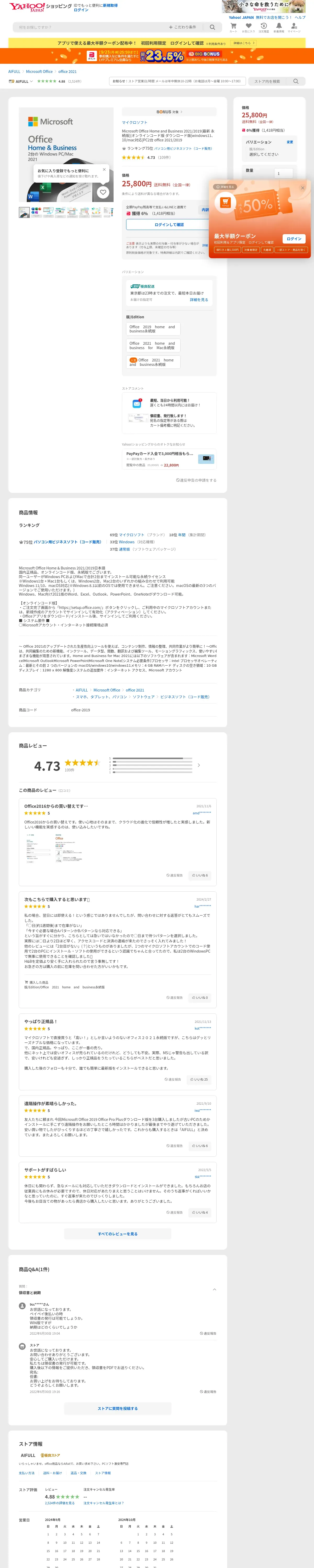Open the cart icon in header
The image size is (314, 1568).
click(x=233, y=27)
